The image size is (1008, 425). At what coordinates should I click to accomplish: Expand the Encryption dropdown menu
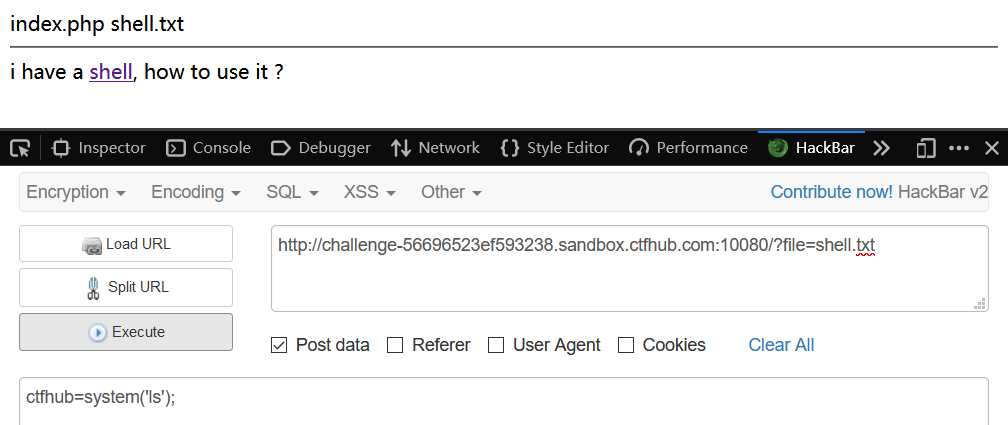76,192
